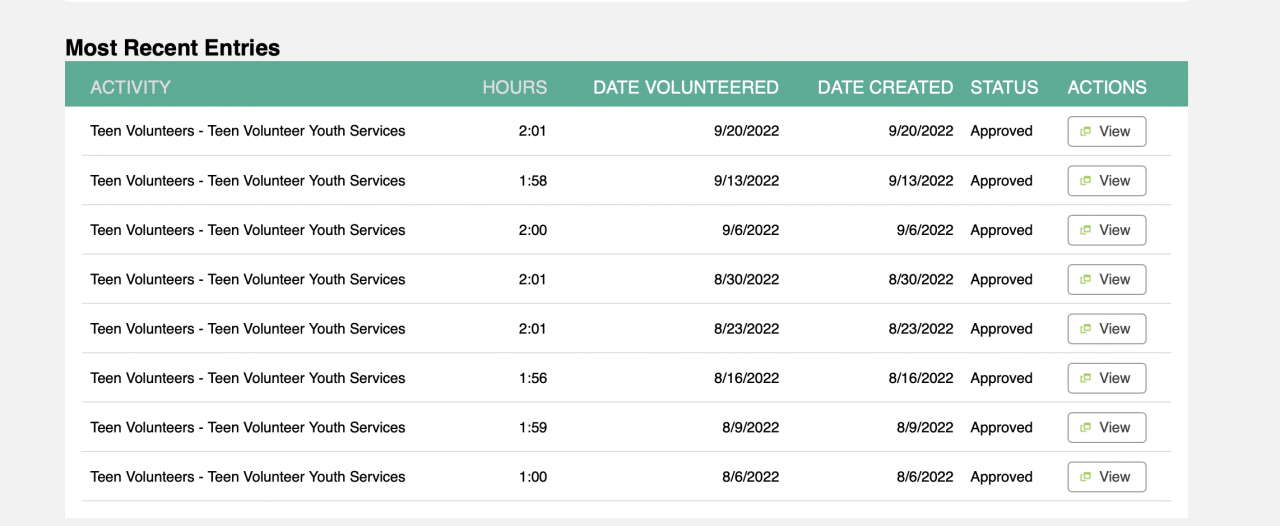Click the View icon for the 8/6/2022 entry
The image size is (1280, 526).
(1085, 477)
